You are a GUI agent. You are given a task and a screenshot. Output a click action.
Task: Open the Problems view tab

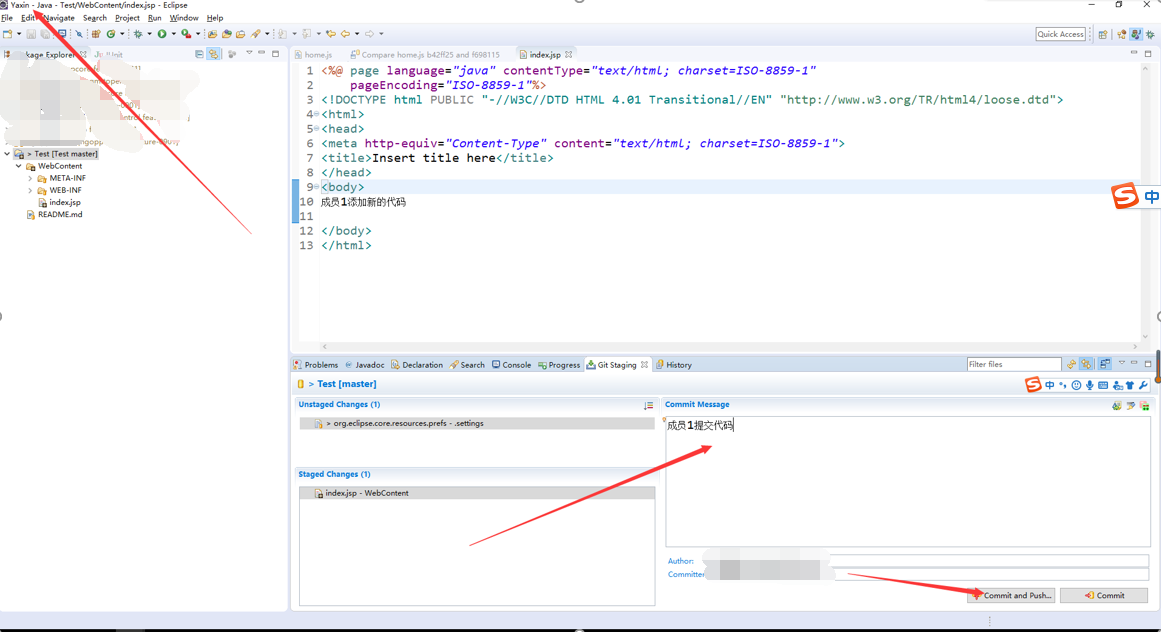tap(315, 365)
